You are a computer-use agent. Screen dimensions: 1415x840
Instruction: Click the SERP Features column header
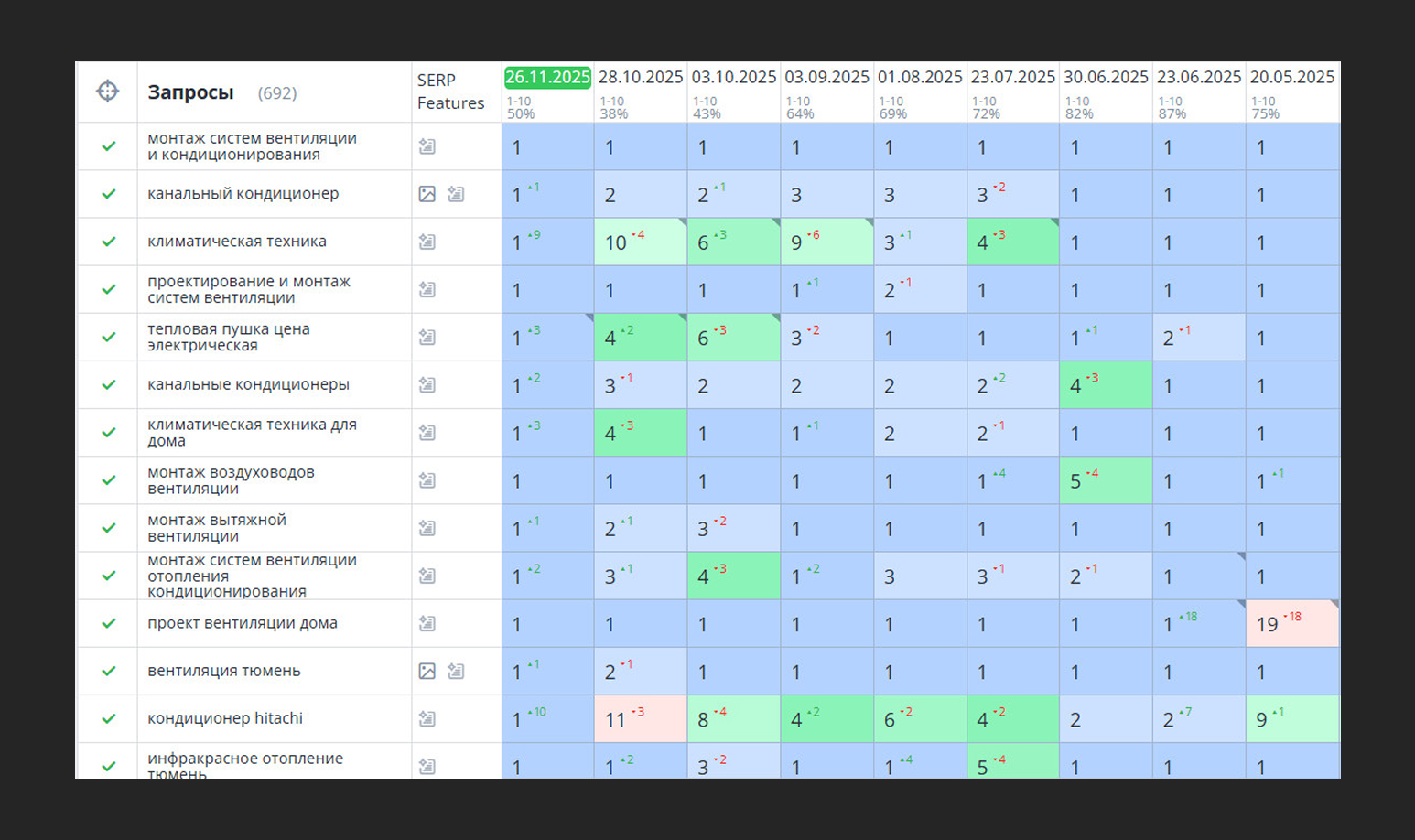pyautogui.click(x=450, y=92)
